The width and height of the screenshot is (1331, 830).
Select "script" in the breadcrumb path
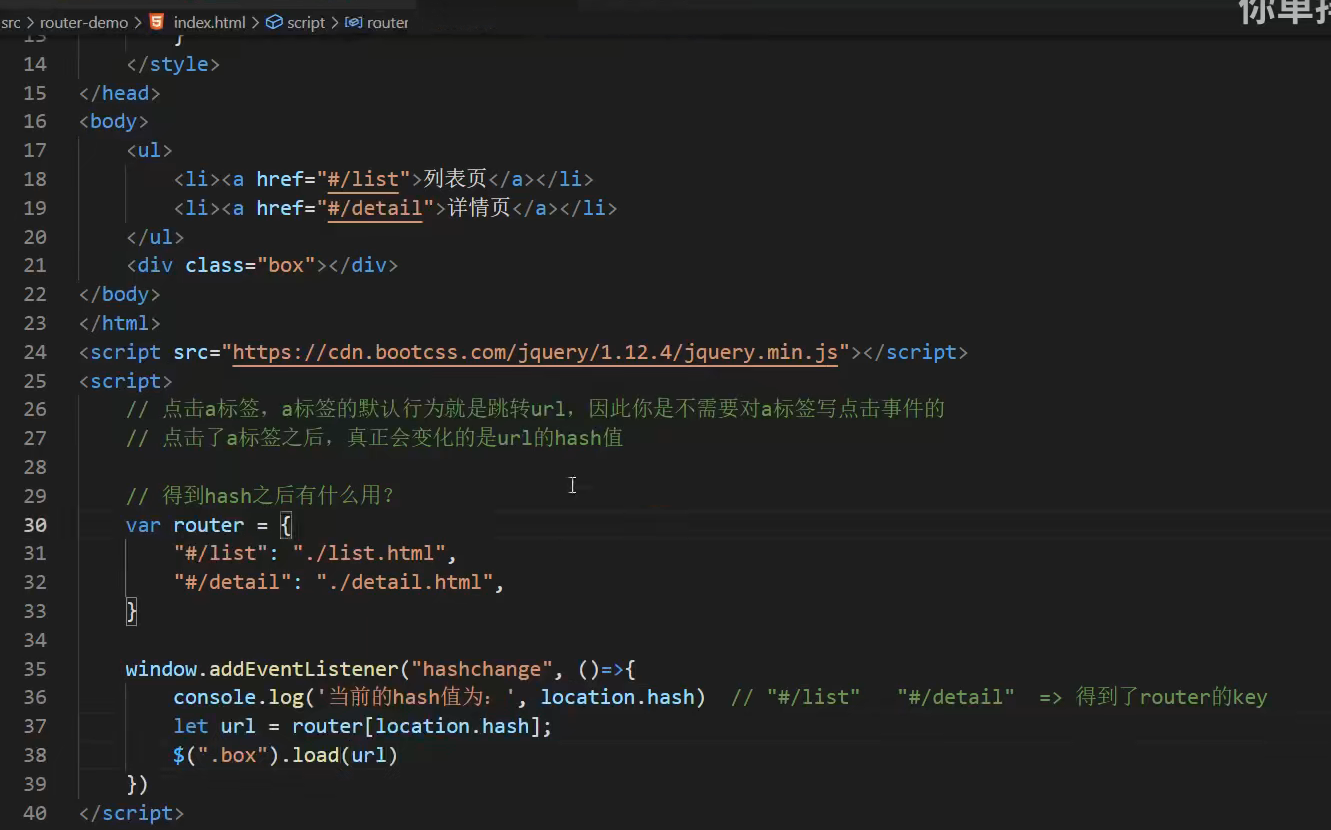(306, 22)
